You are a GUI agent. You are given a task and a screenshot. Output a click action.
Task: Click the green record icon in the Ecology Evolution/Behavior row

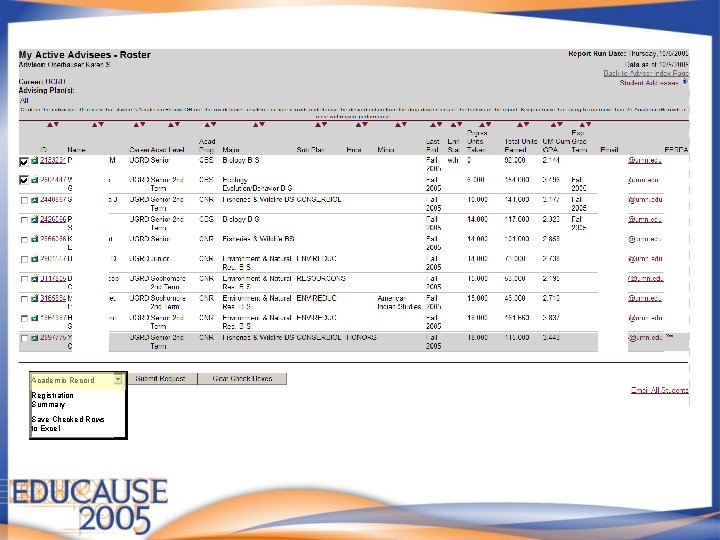click(34, 180)
